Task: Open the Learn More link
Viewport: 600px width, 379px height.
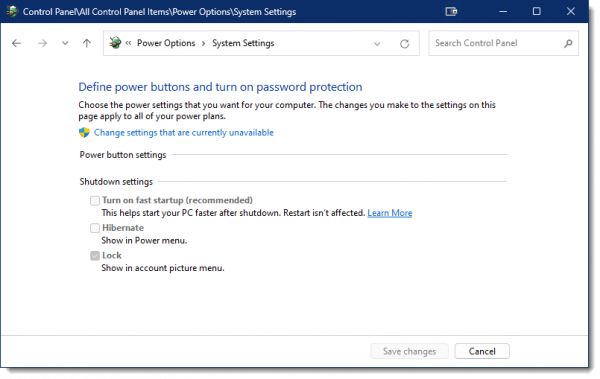Action: [x=390, y=213]
